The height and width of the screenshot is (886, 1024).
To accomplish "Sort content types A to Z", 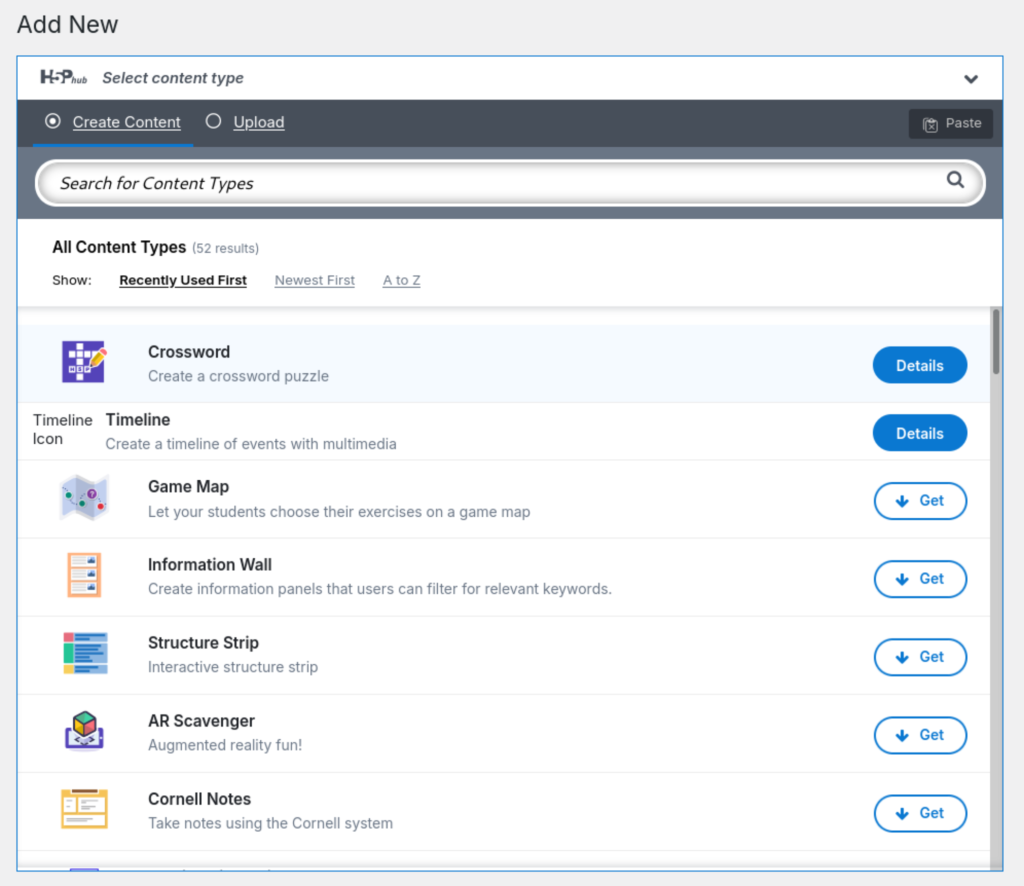I will pyautogui.click(x=401, y=281).
